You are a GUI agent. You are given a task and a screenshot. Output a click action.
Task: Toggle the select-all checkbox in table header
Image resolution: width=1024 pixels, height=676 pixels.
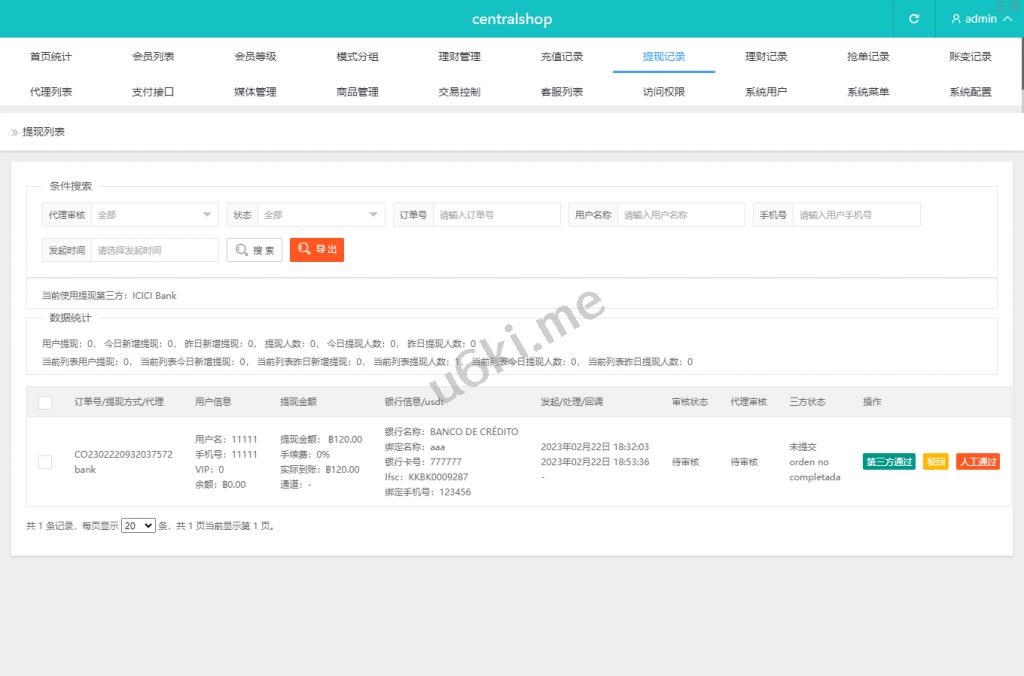45,402
